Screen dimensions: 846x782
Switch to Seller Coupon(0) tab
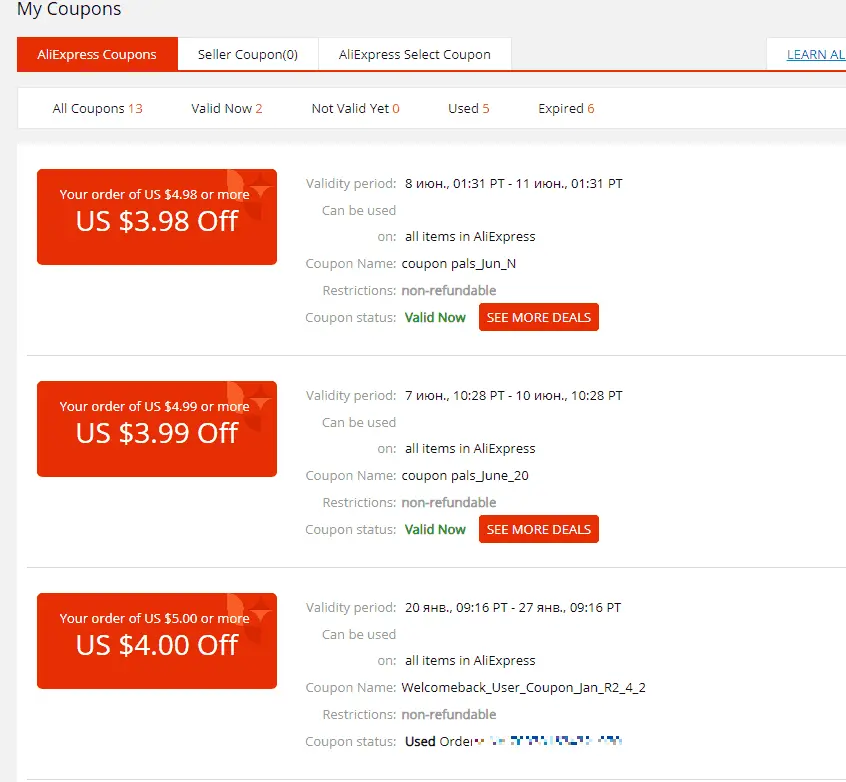(x=248, y=54)
